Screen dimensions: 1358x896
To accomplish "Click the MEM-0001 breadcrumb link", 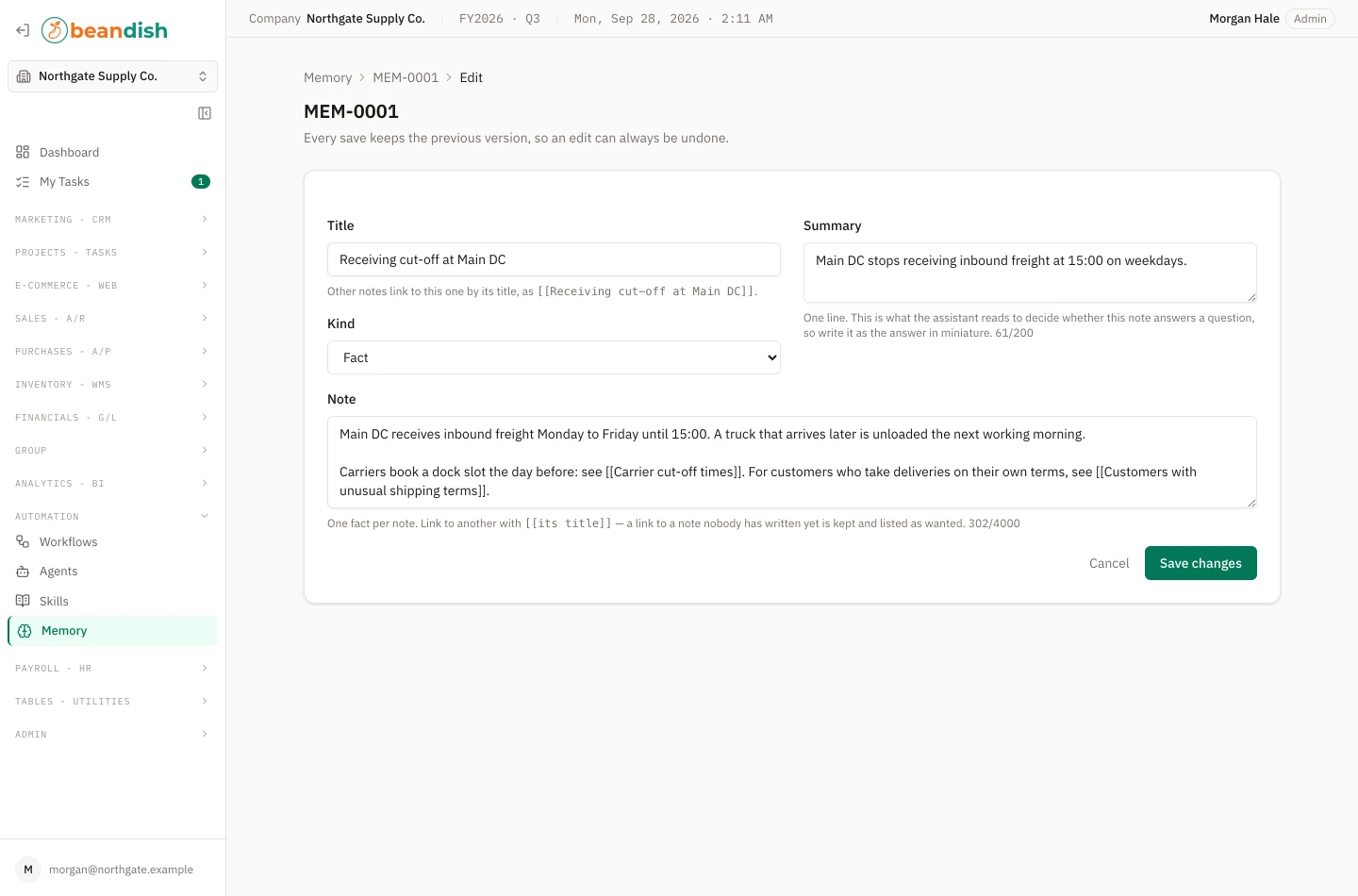I will 406,77.
